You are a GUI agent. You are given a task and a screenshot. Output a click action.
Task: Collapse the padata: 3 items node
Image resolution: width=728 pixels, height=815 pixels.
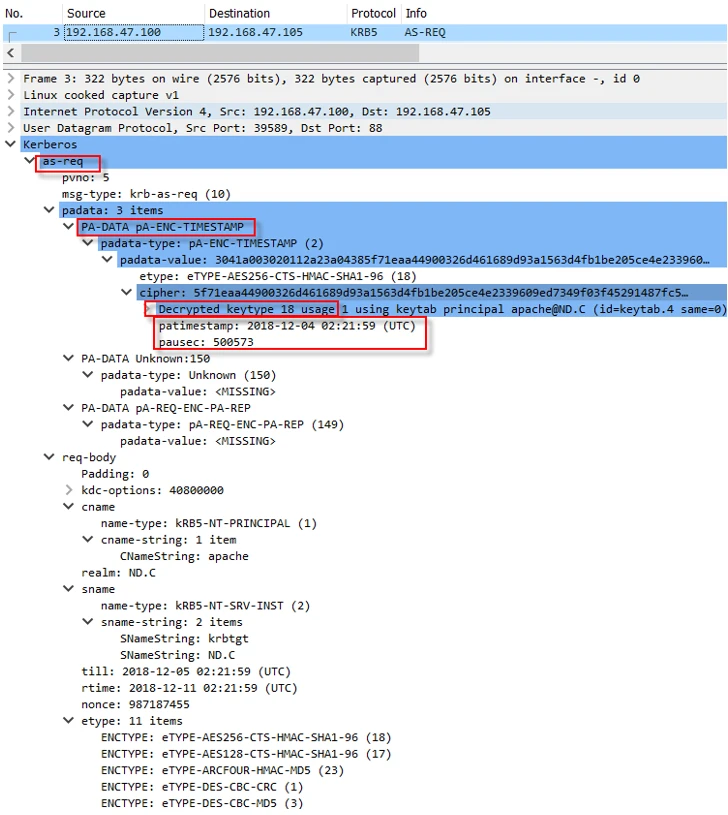49,210
